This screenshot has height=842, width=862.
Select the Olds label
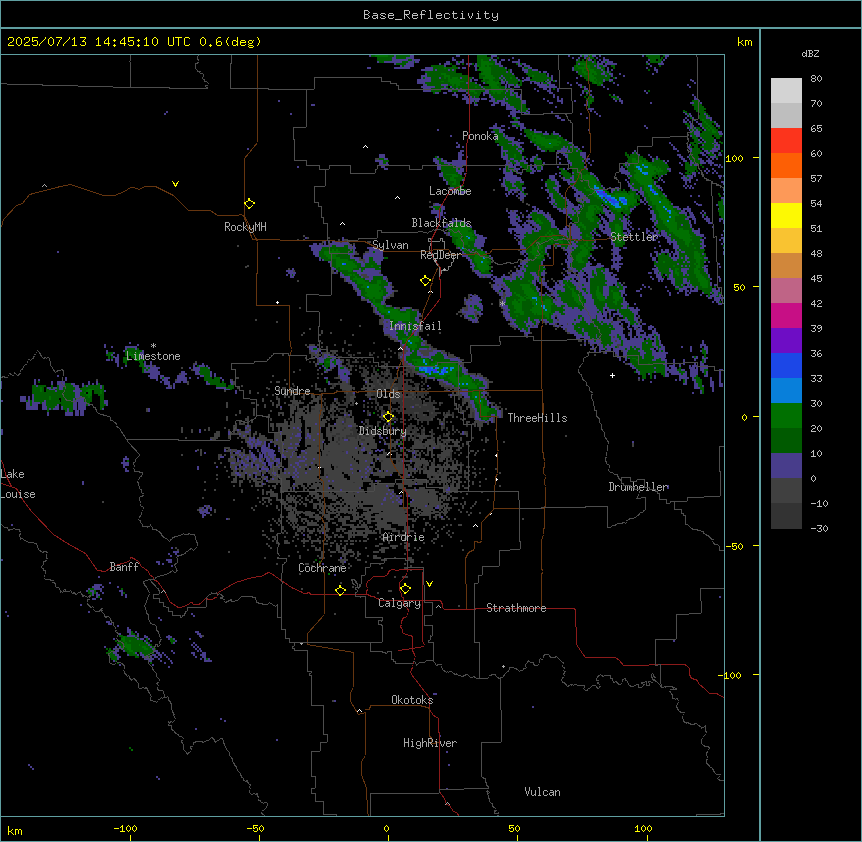pyautogui.click(x=388, y=394)
